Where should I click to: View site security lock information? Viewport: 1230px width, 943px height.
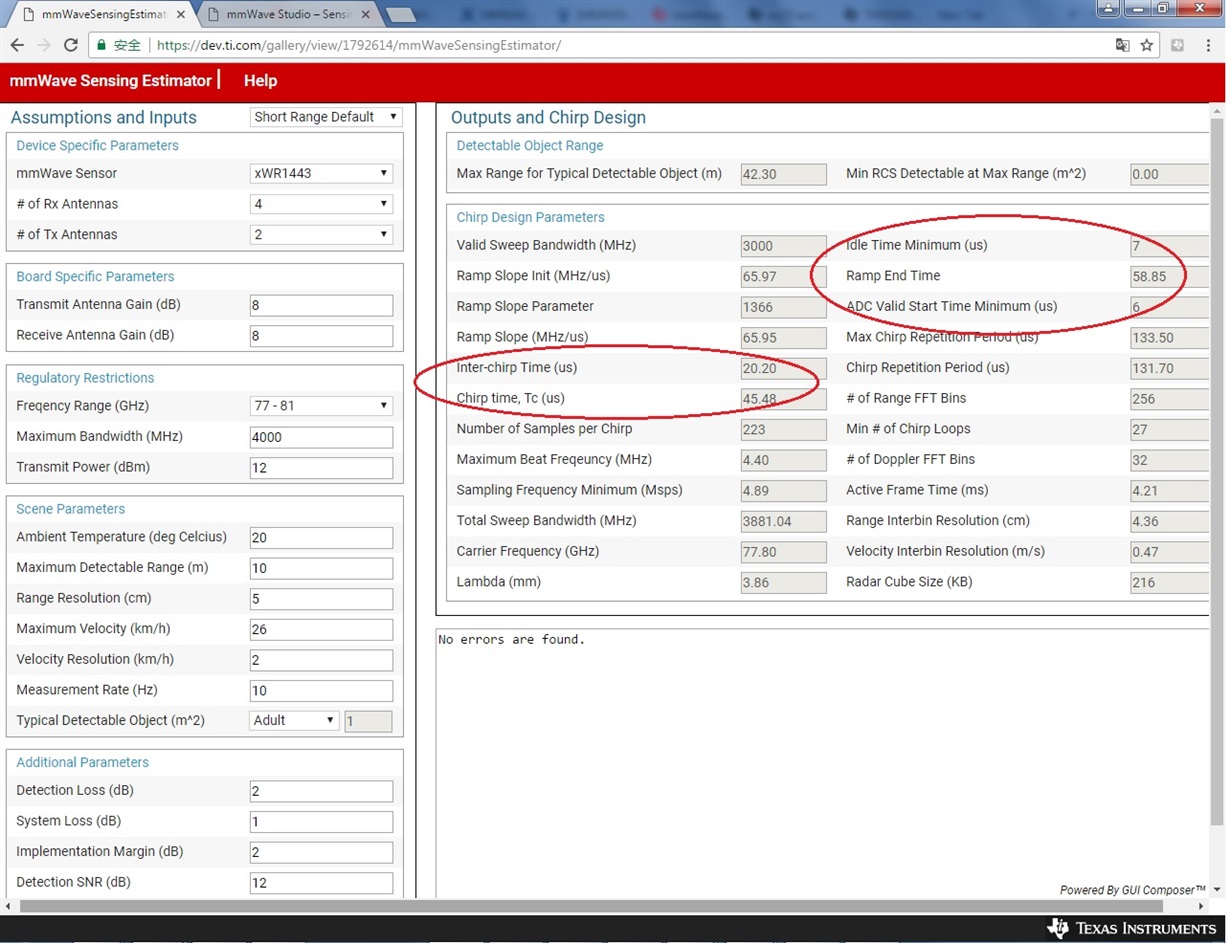[x=100, y=45]
